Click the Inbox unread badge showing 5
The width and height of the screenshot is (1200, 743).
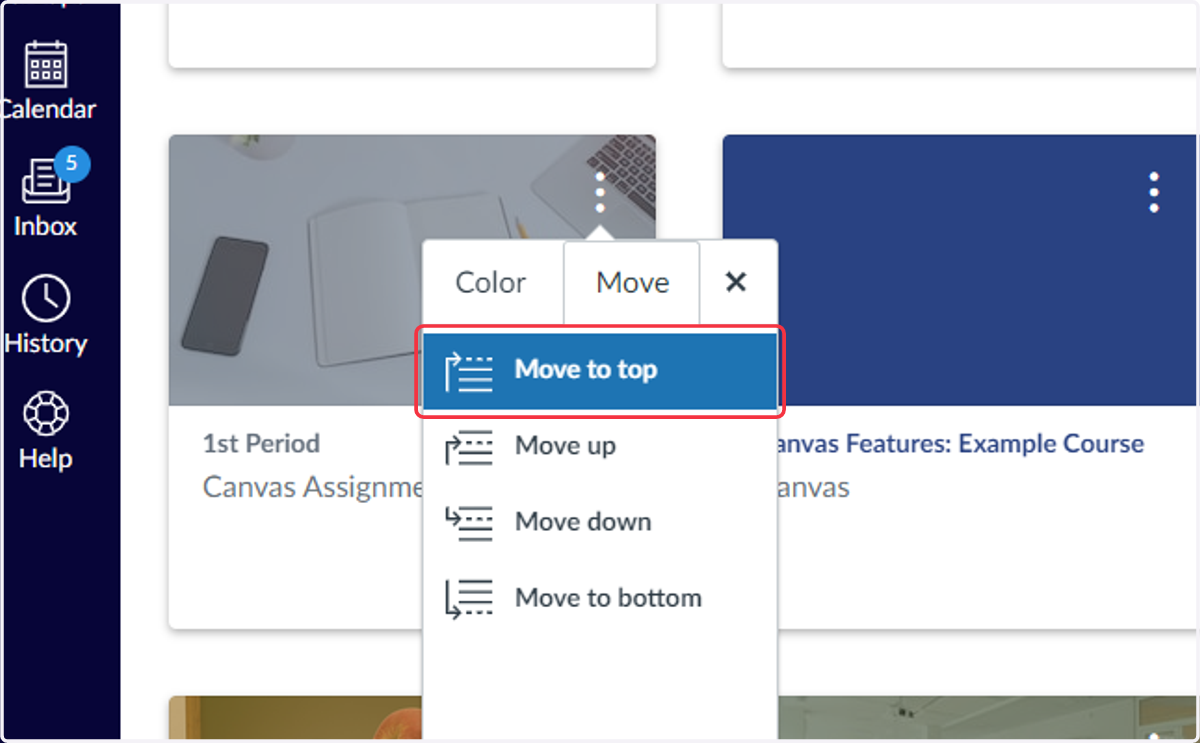[72, 164]
